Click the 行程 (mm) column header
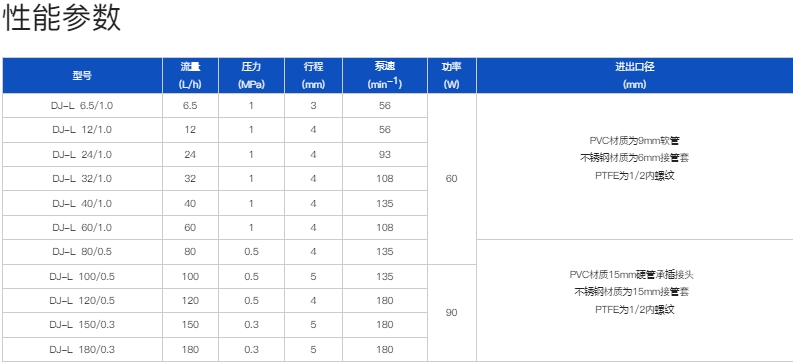This screenshot has width=793, height=364. (x=314, y=76)
